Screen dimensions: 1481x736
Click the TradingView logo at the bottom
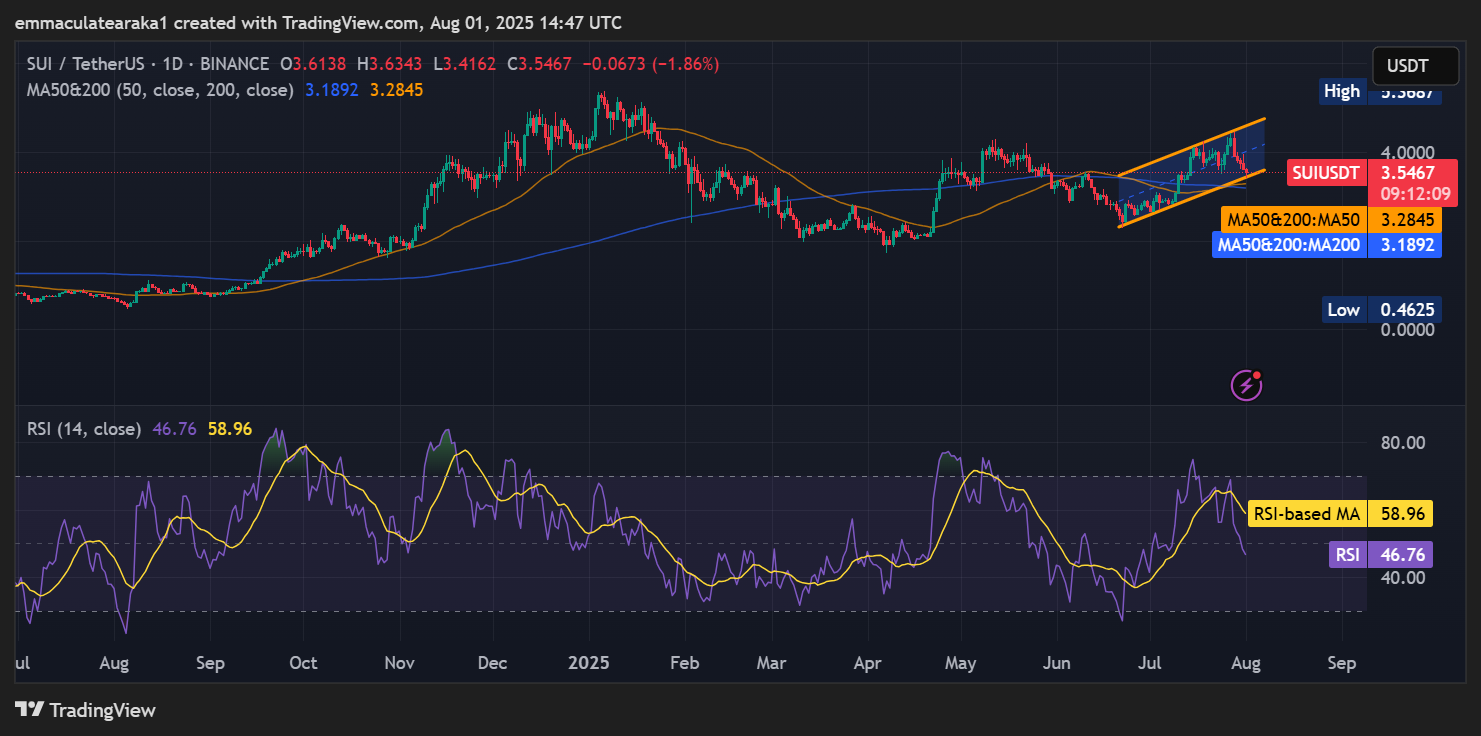(x=86, y=710)
